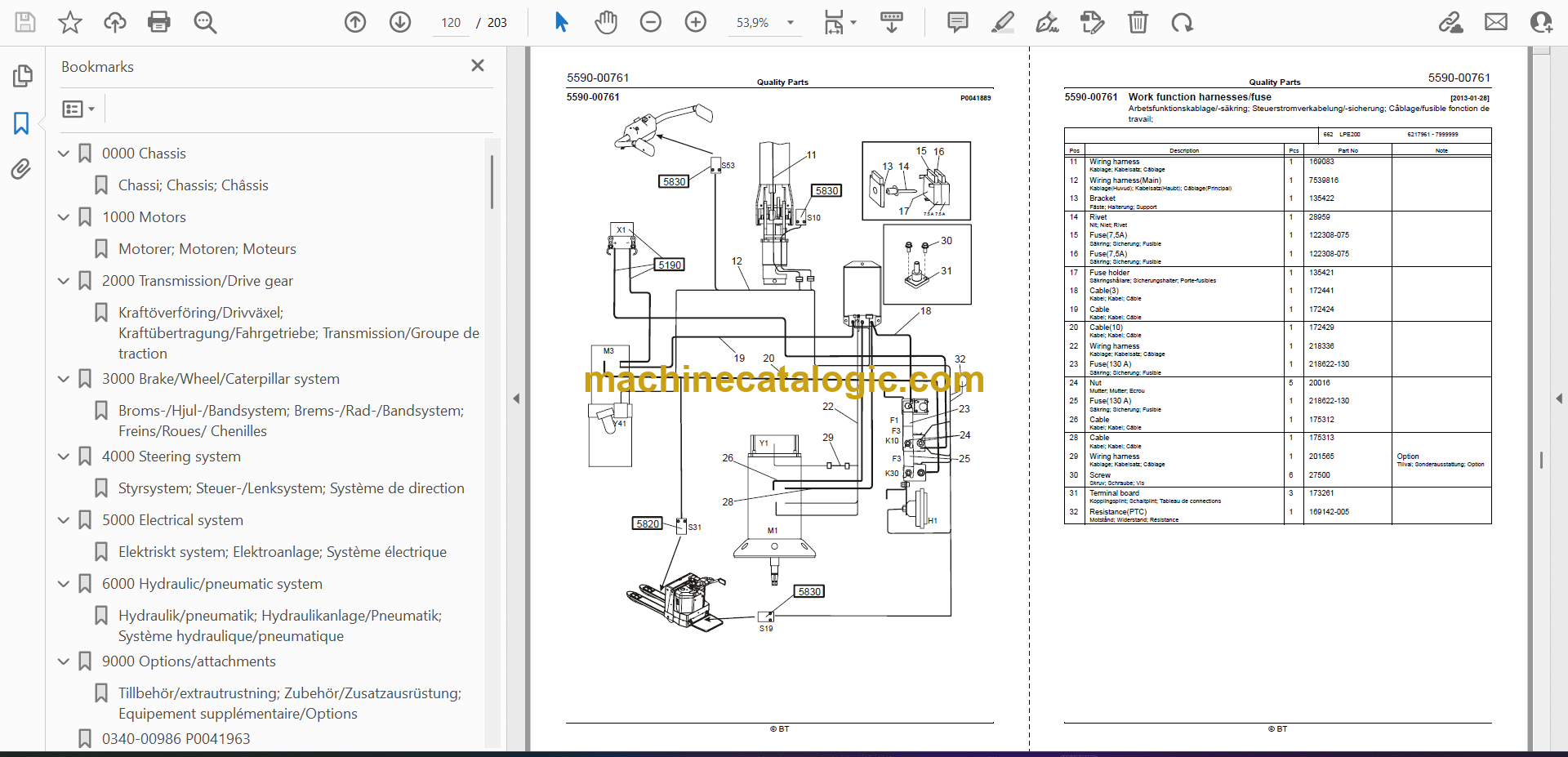Open bookmark 0340-00986 P0041963
The width and height of the screenshot is (1568, 757).
tap(176, 739)
